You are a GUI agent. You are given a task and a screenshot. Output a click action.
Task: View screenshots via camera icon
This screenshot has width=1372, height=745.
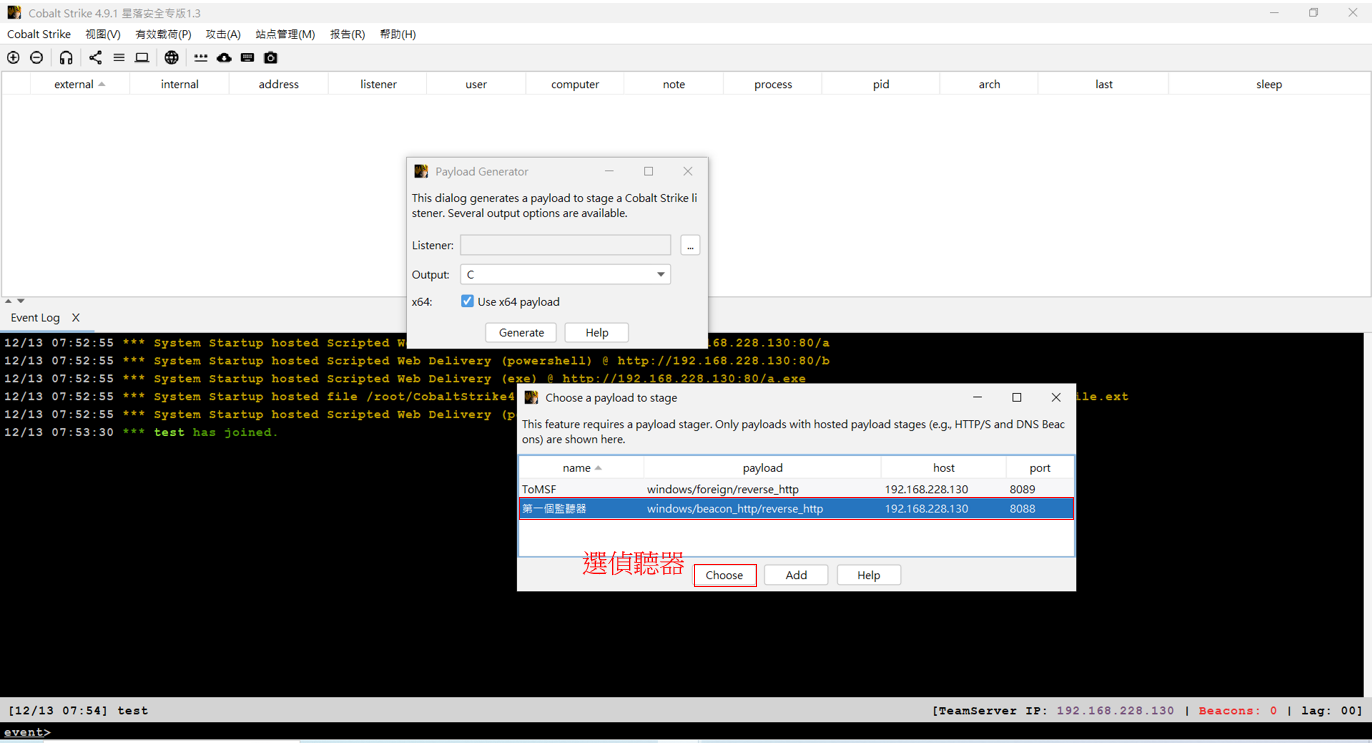pos(271,58)
